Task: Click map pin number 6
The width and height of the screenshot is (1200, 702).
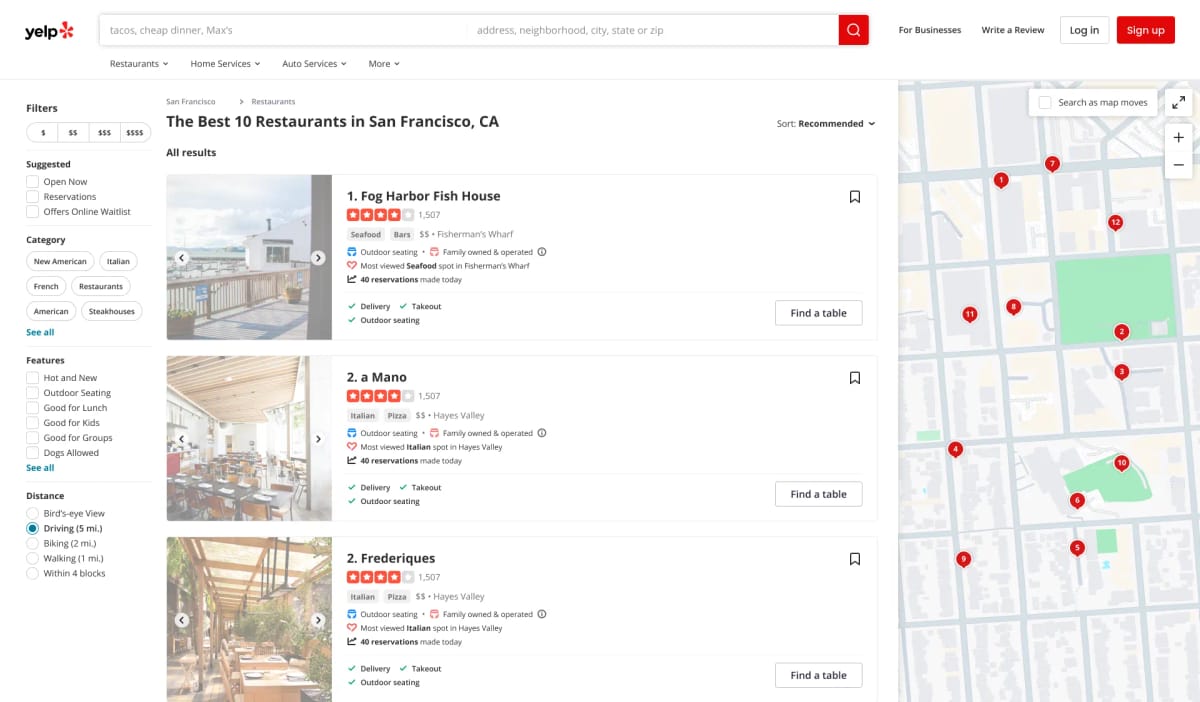Action: (x=1077, y=501)
